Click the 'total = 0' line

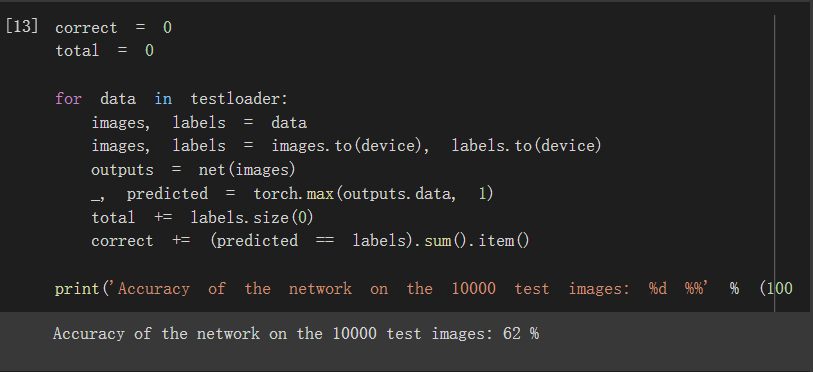pos(104,51)
